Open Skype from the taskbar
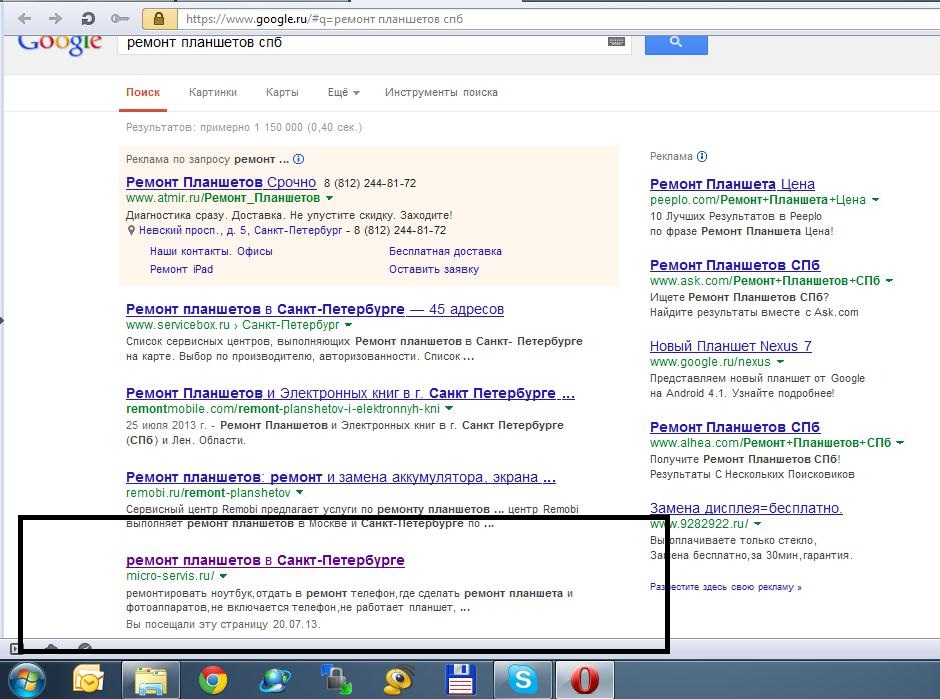This screenshot has height=699, width=940. (523, 681)
